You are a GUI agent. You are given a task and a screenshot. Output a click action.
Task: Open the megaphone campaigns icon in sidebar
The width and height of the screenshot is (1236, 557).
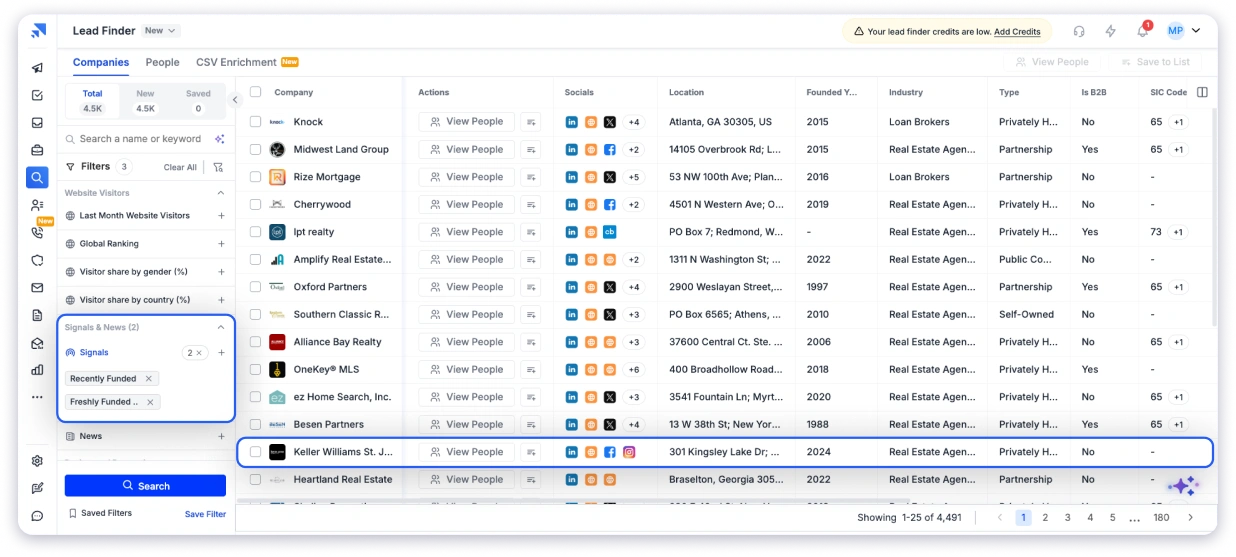(37, 68)
